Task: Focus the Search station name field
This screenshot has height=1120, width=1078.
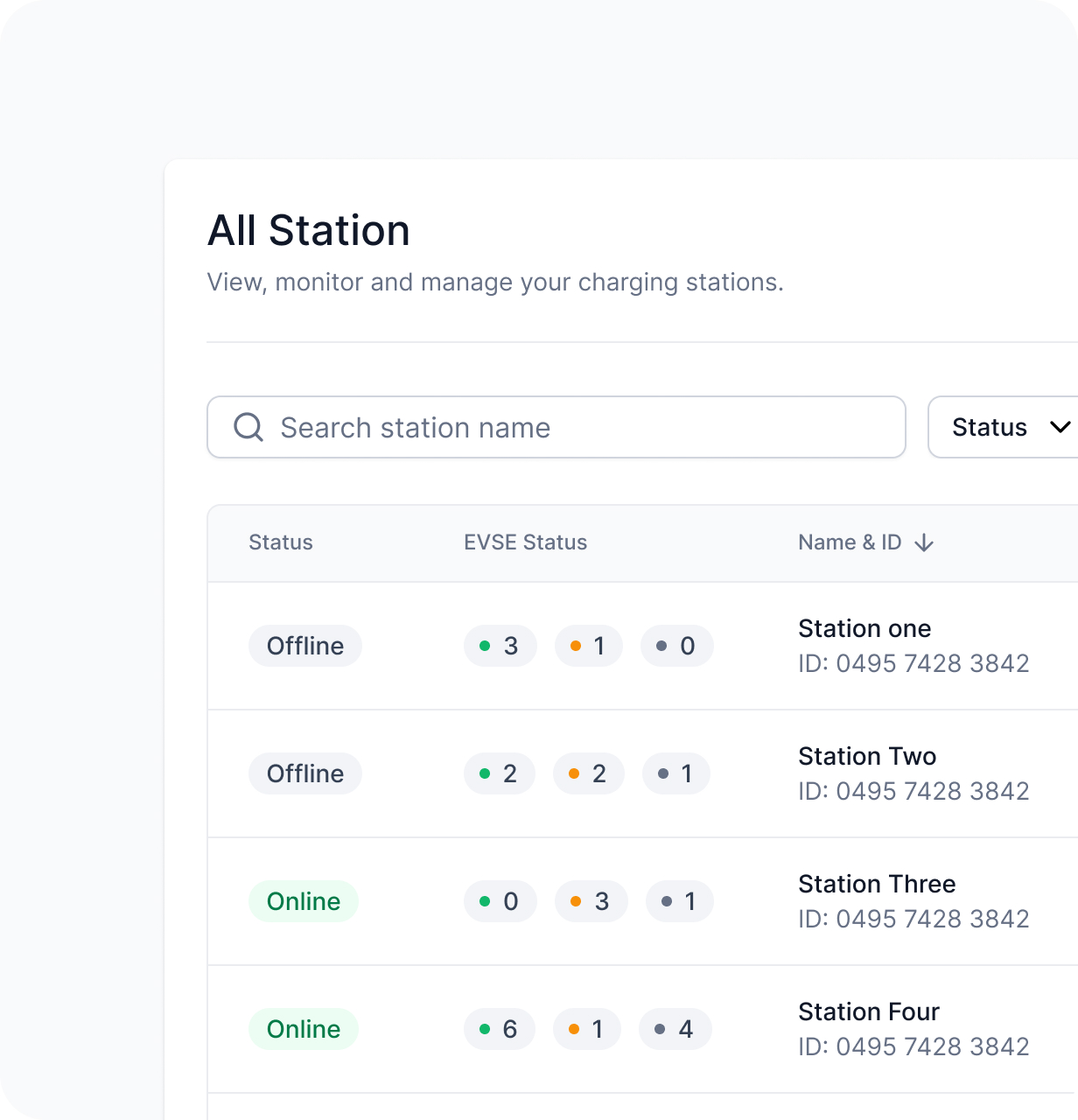Action: pyautogui.click(x=556, y=427)
